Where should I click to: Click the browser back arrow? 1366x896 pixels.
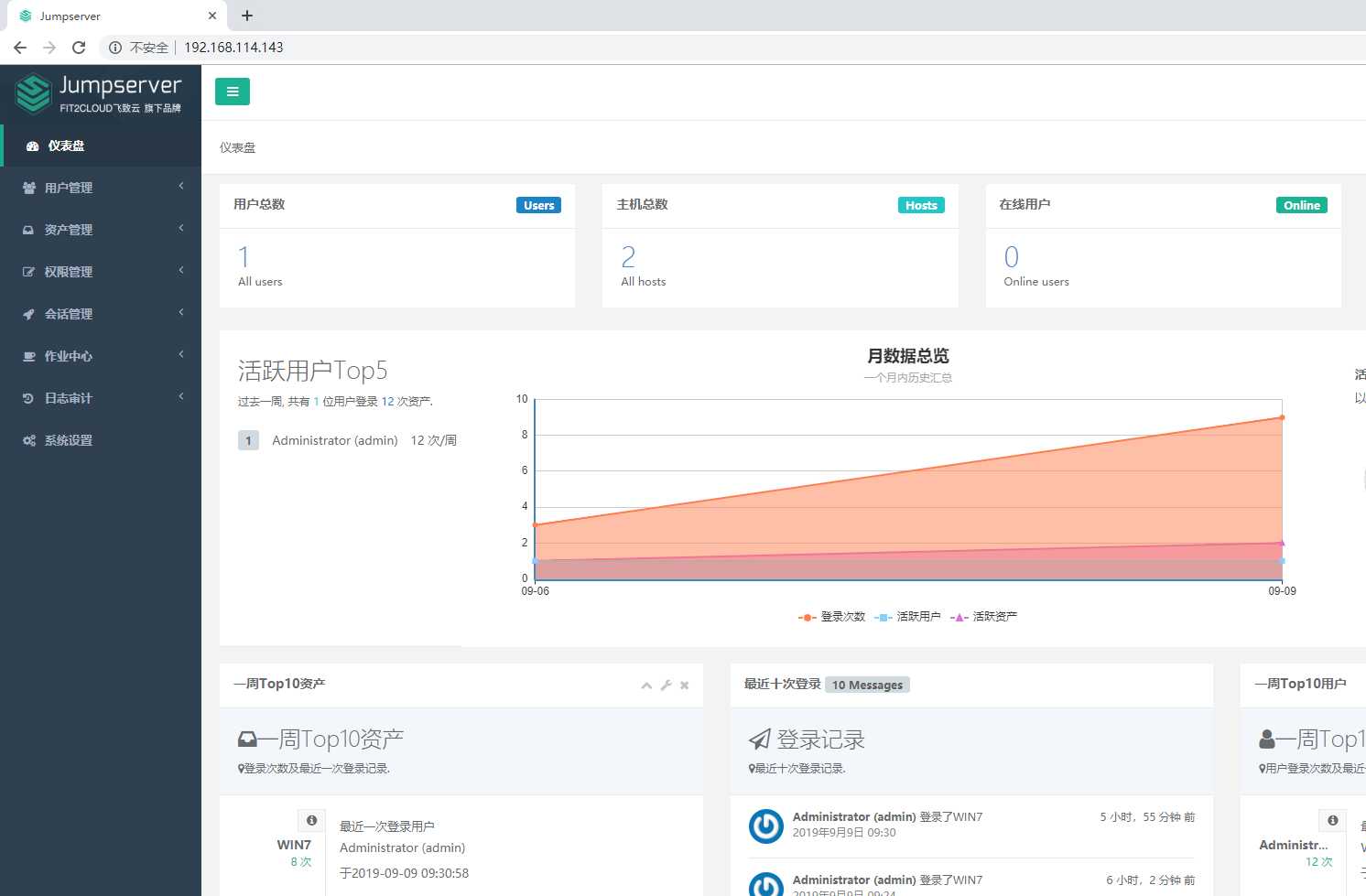point(20,48)
